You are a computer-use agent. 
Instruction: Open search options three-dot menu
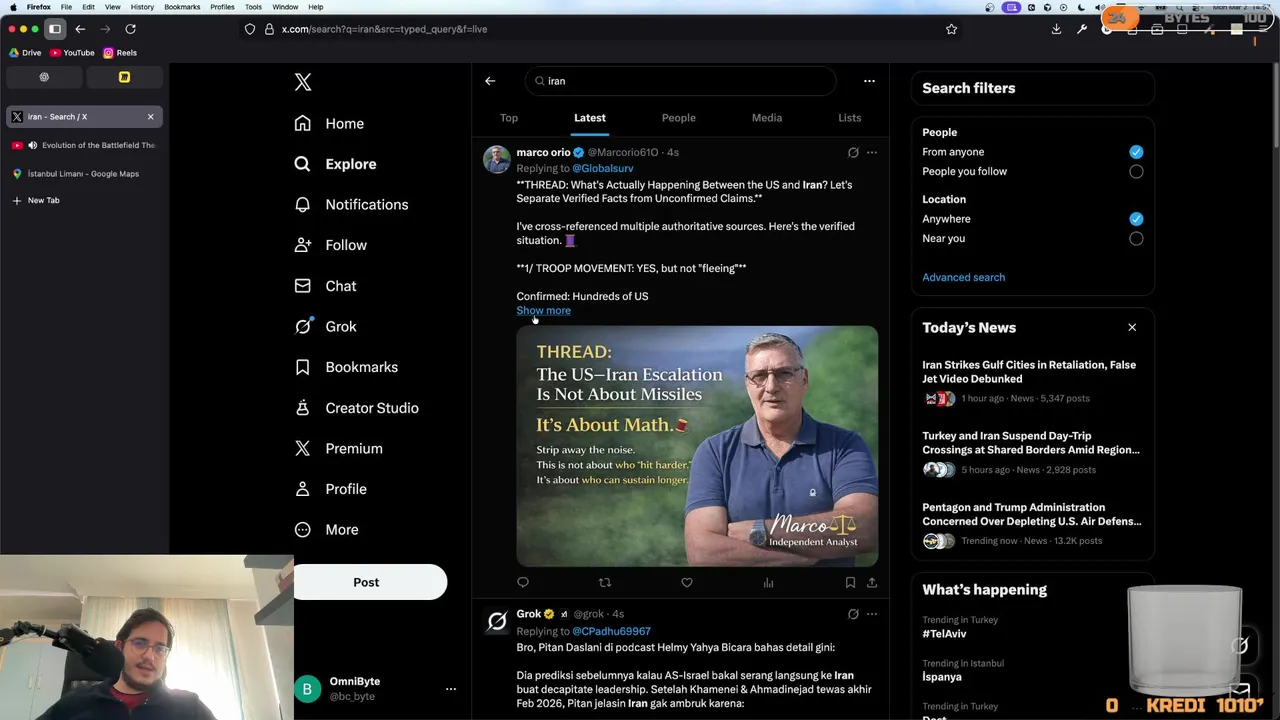coord(869,81)
